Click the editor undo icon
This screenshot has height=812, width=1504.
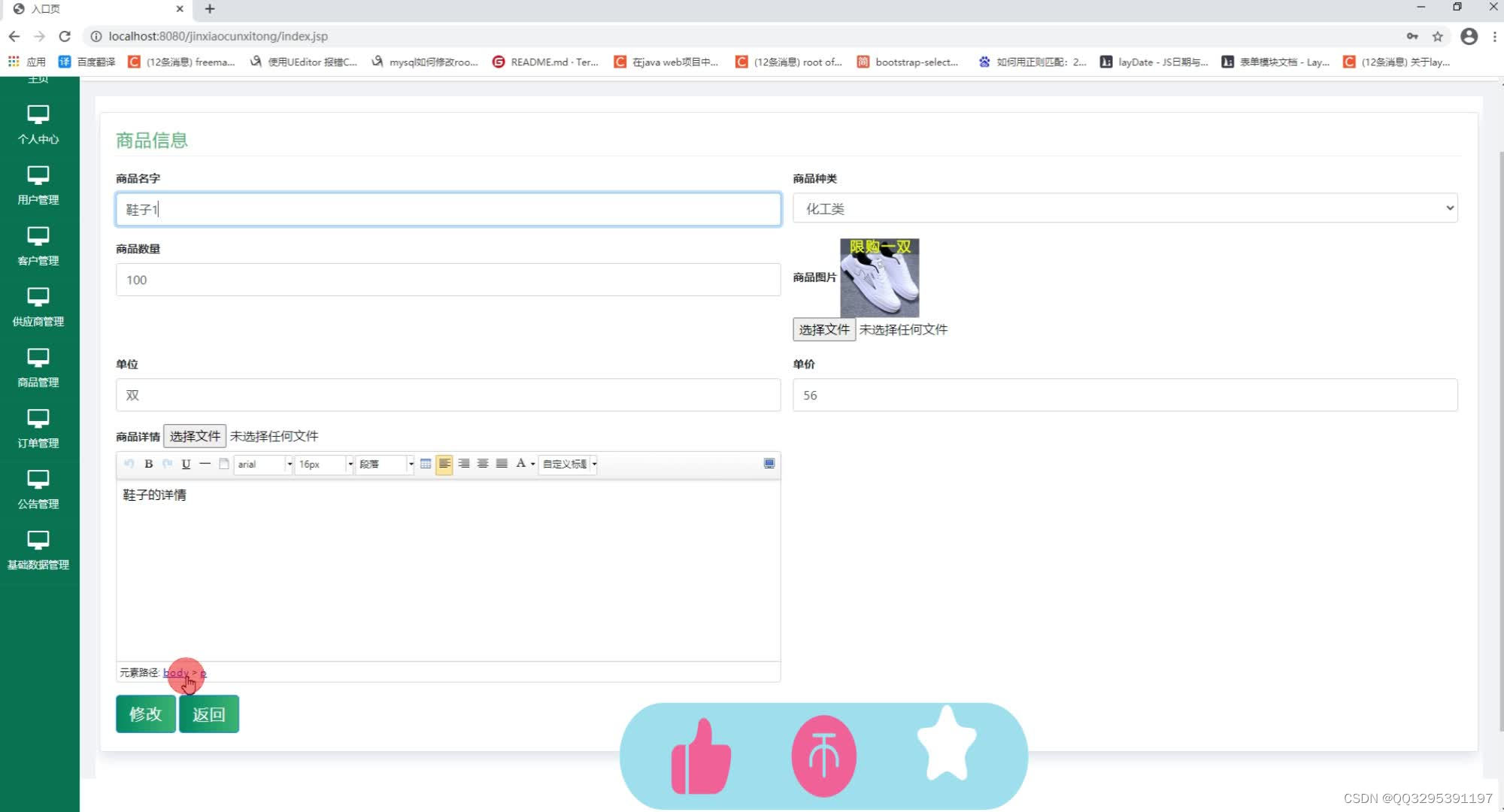129,464
